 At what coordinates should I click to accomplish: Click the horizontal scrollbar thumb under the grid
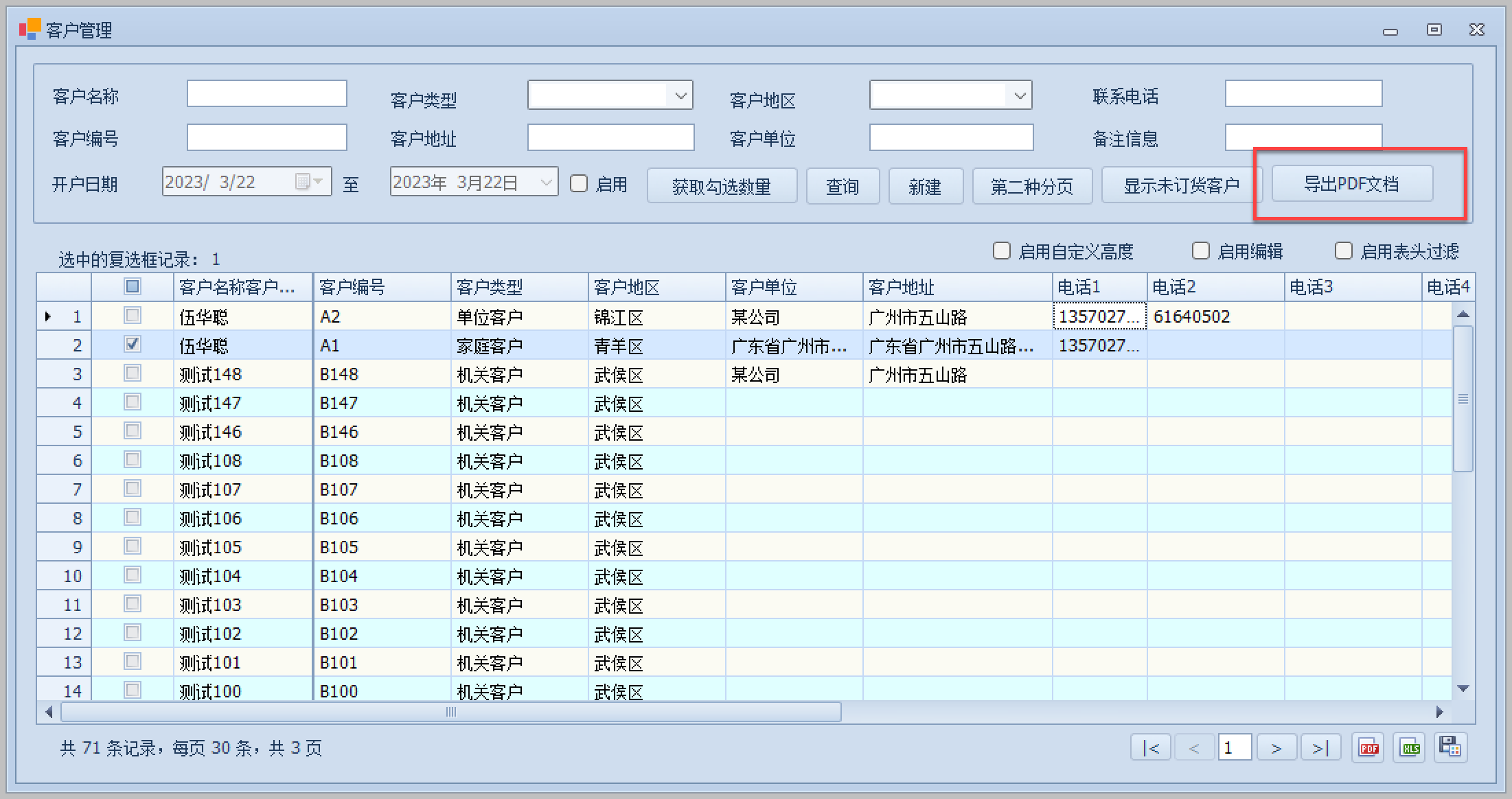pos(450,712)
